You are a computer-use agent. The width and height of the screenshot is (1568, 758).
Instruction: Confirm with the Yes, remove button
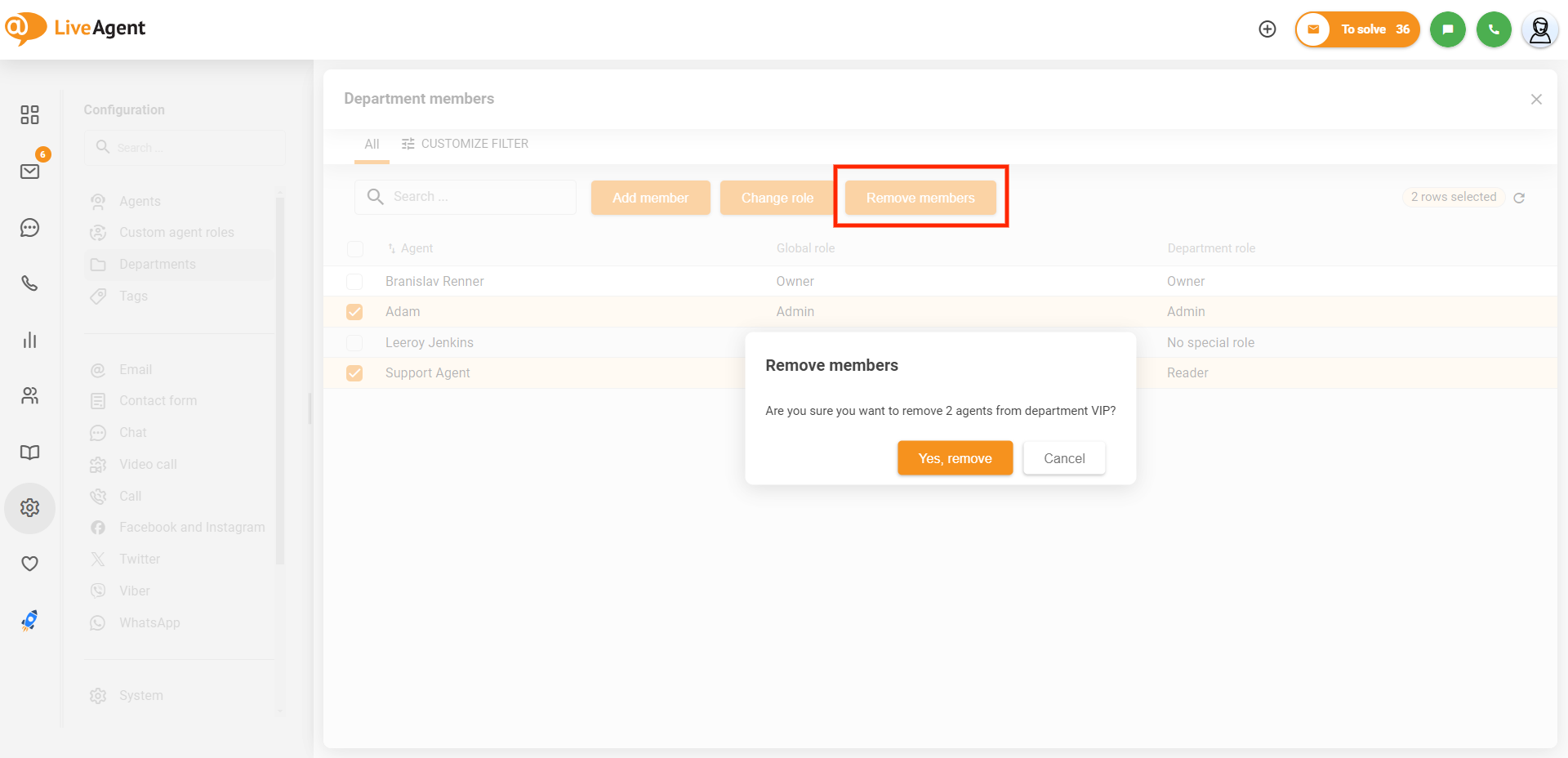pos(955,458)
